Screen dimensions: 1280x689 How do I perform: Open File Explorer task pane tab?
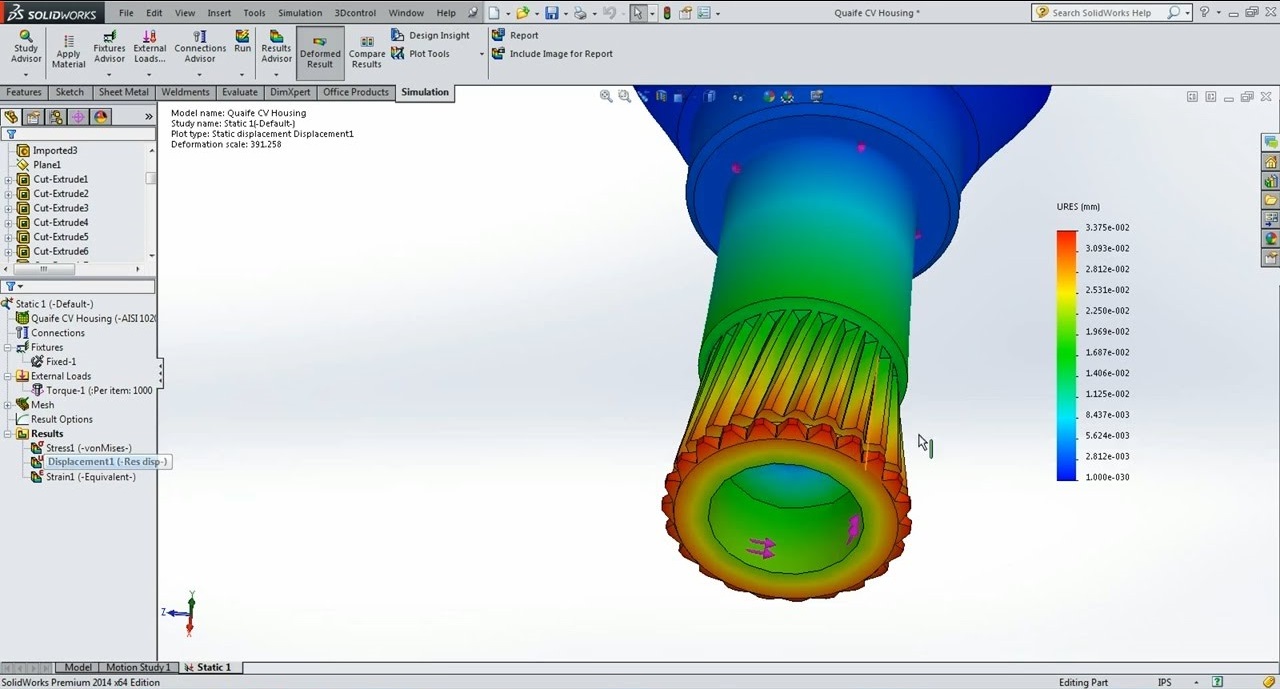[1271, 200]
